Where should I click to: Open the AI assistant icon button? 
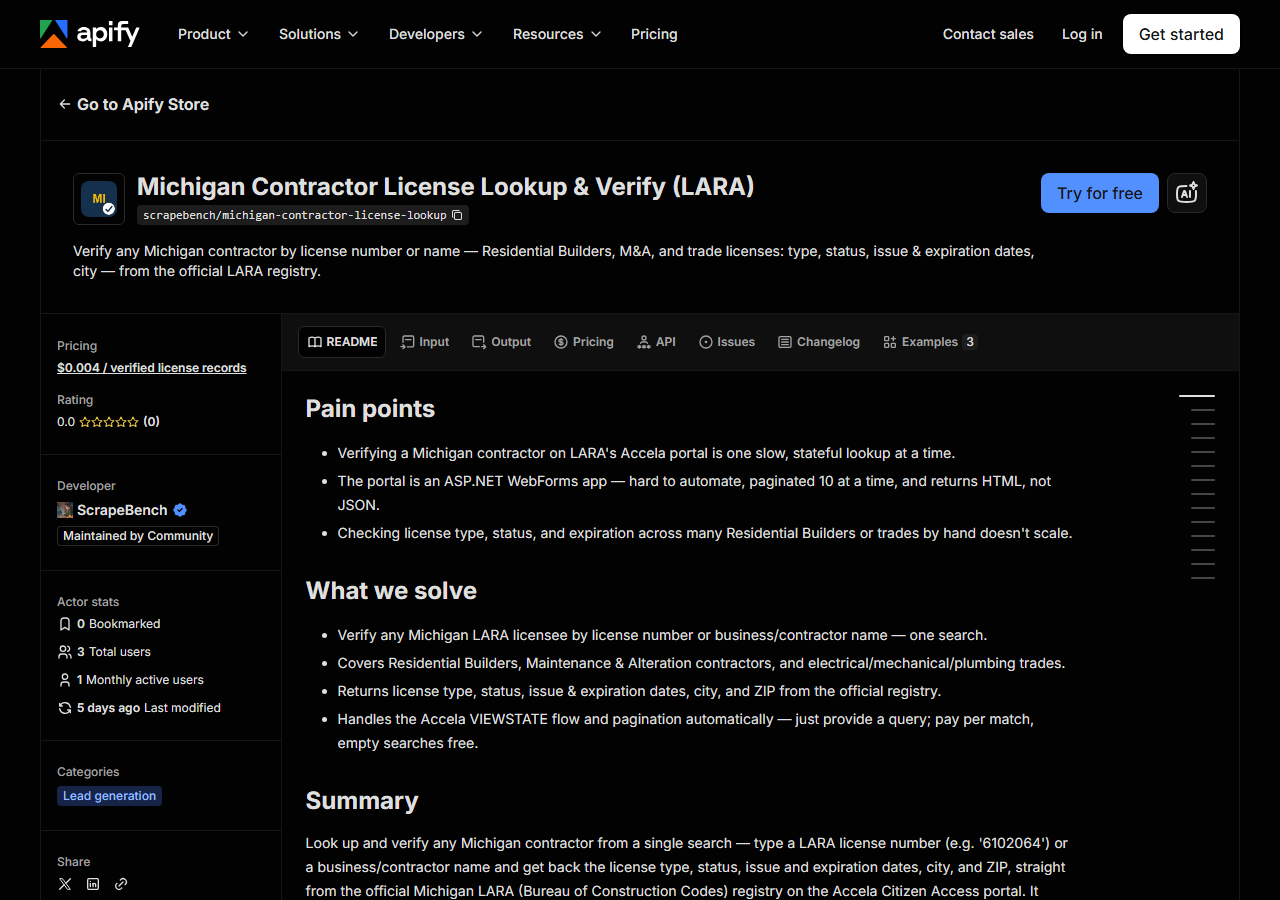click(x=1187, y=193)
